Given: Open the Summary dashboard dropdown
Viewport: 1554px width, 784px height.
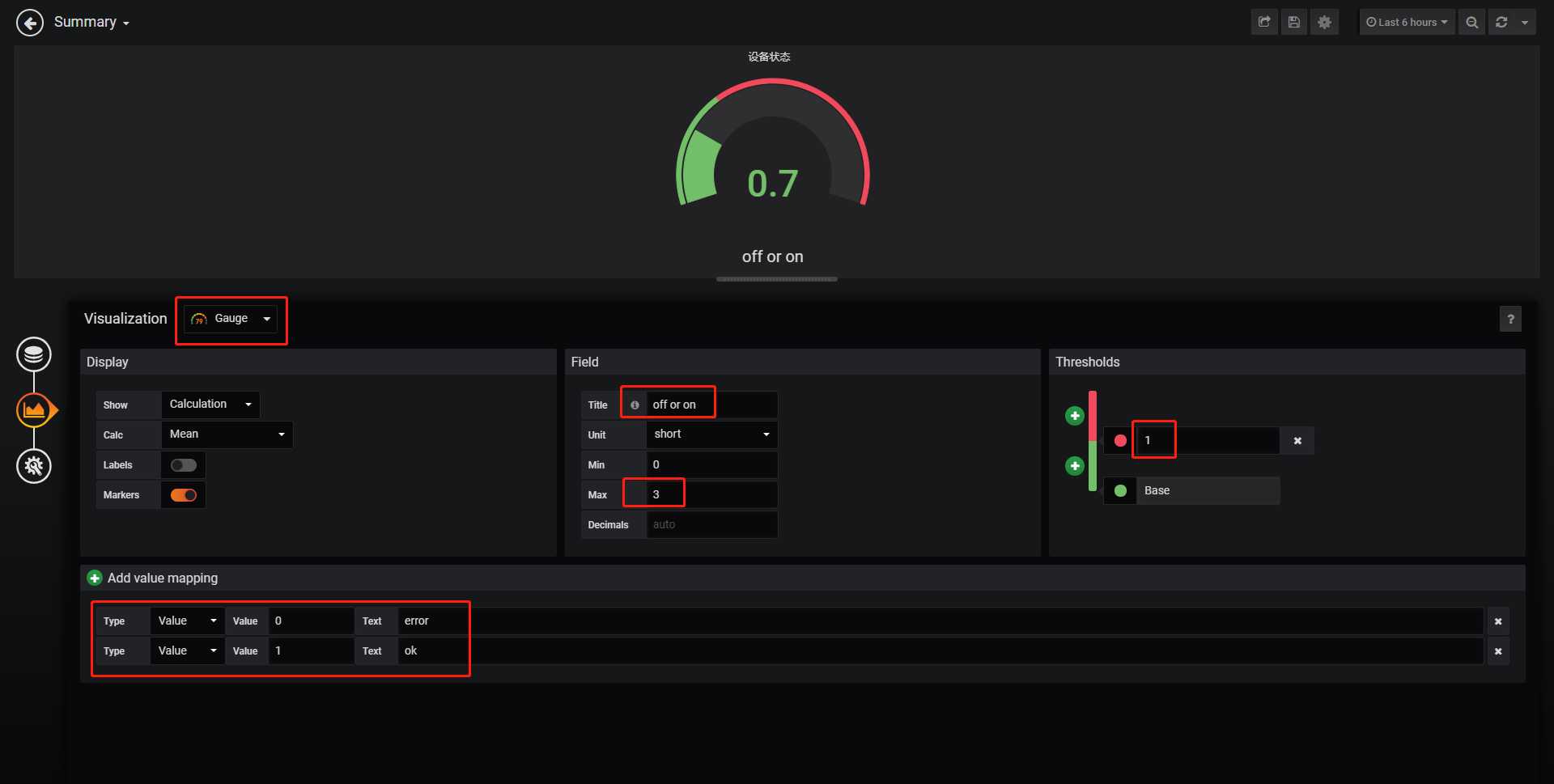Looking at the screenshot, I should [91, 23].
